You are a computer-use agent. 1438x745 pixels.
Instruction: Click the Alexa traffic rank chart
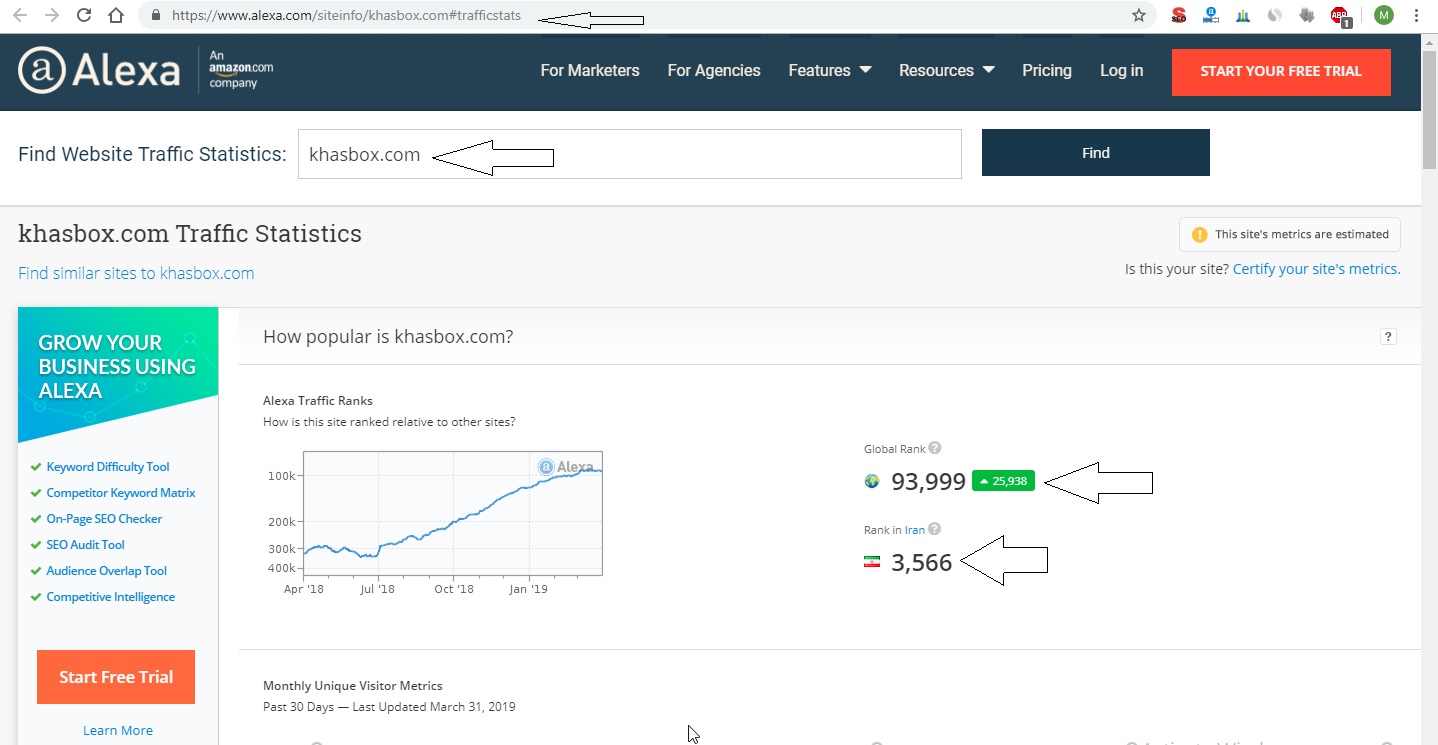point(452,513)
